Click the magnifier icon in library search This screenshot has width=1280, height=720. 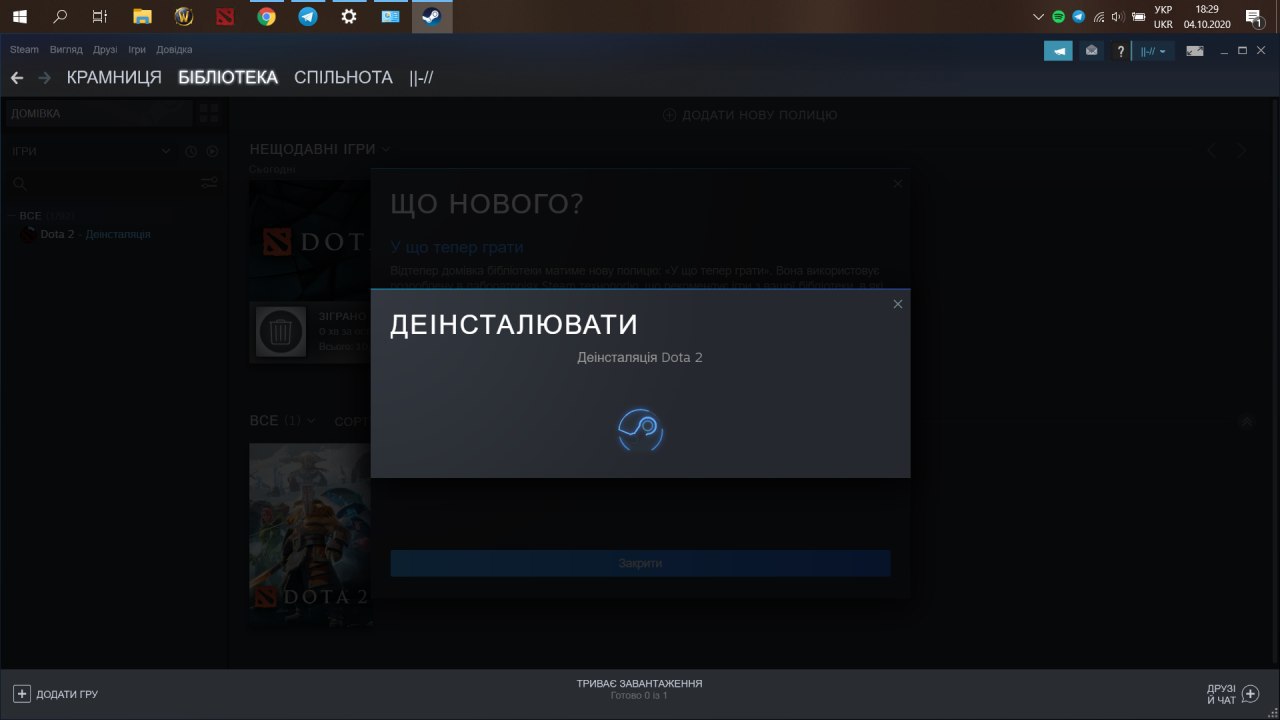click(19, 183)
